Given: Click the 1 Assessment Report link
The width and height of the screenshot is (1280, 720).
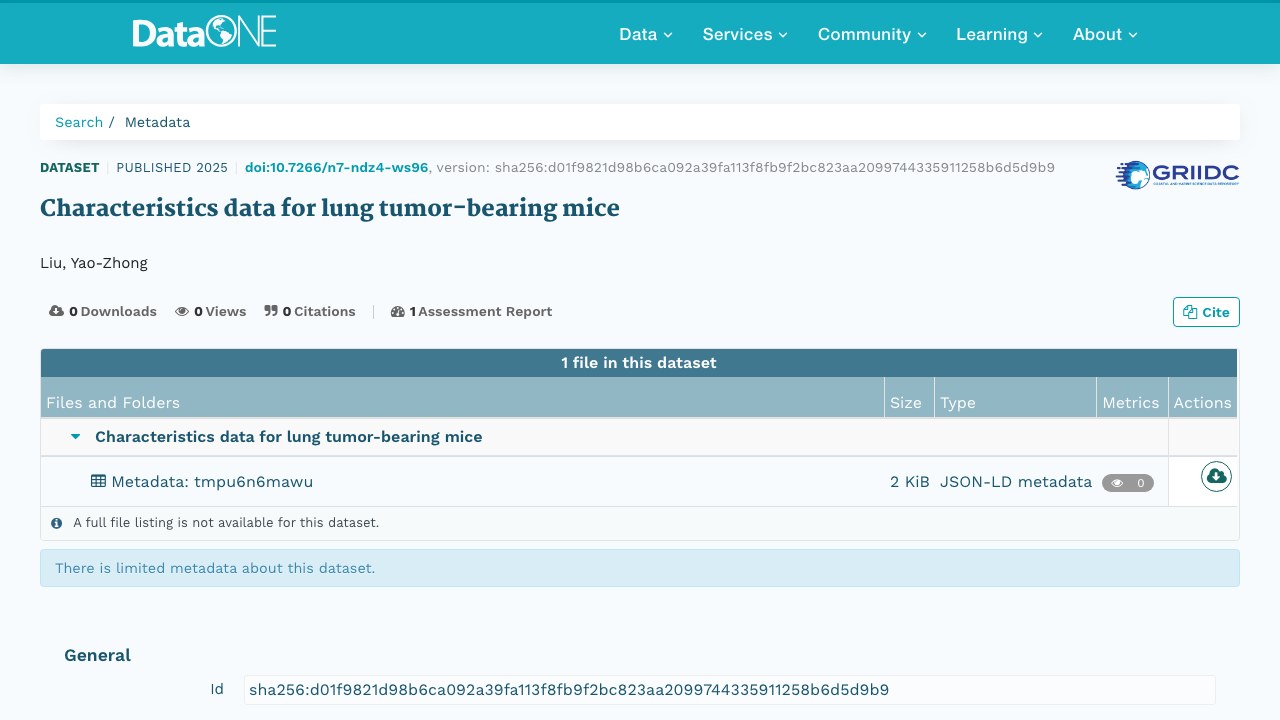Looking at the screenshot, I should point(471,312).
